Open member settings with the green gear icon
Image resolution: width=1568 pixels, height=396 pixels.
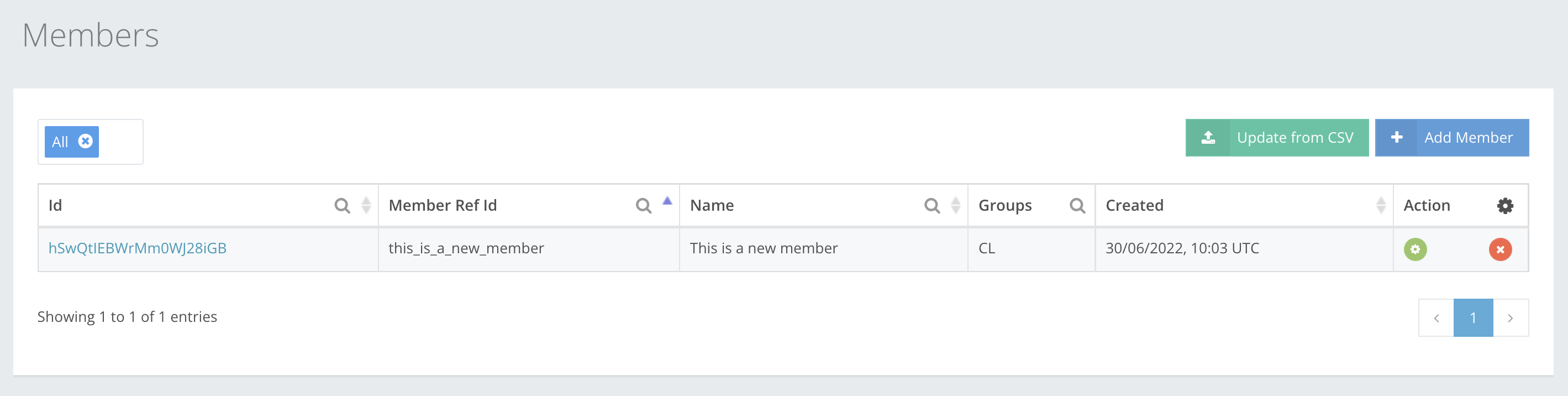(1414, 249)
